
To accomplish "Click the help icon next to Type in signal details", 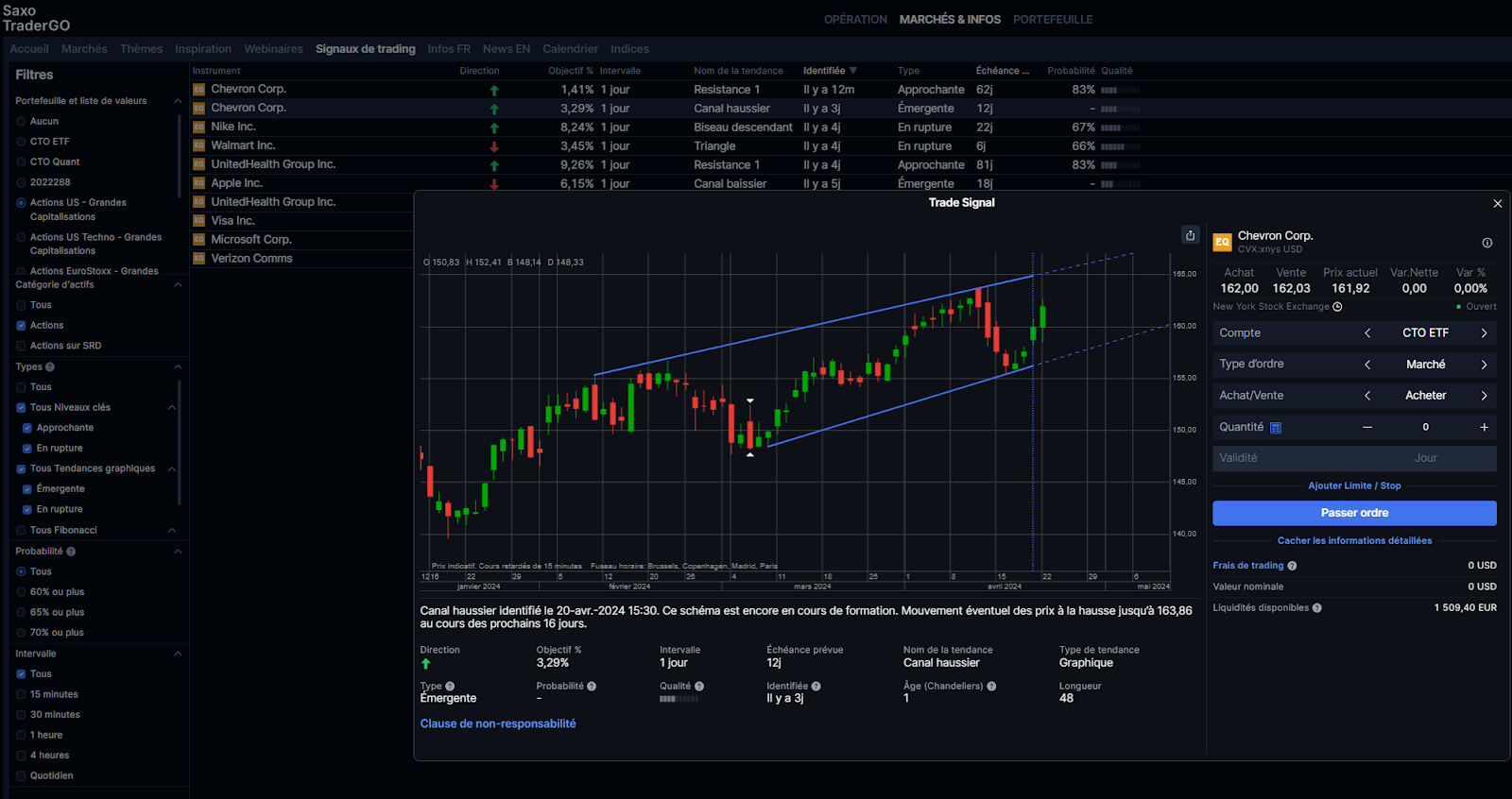I will pyautogui.click(x=450, y=687).
